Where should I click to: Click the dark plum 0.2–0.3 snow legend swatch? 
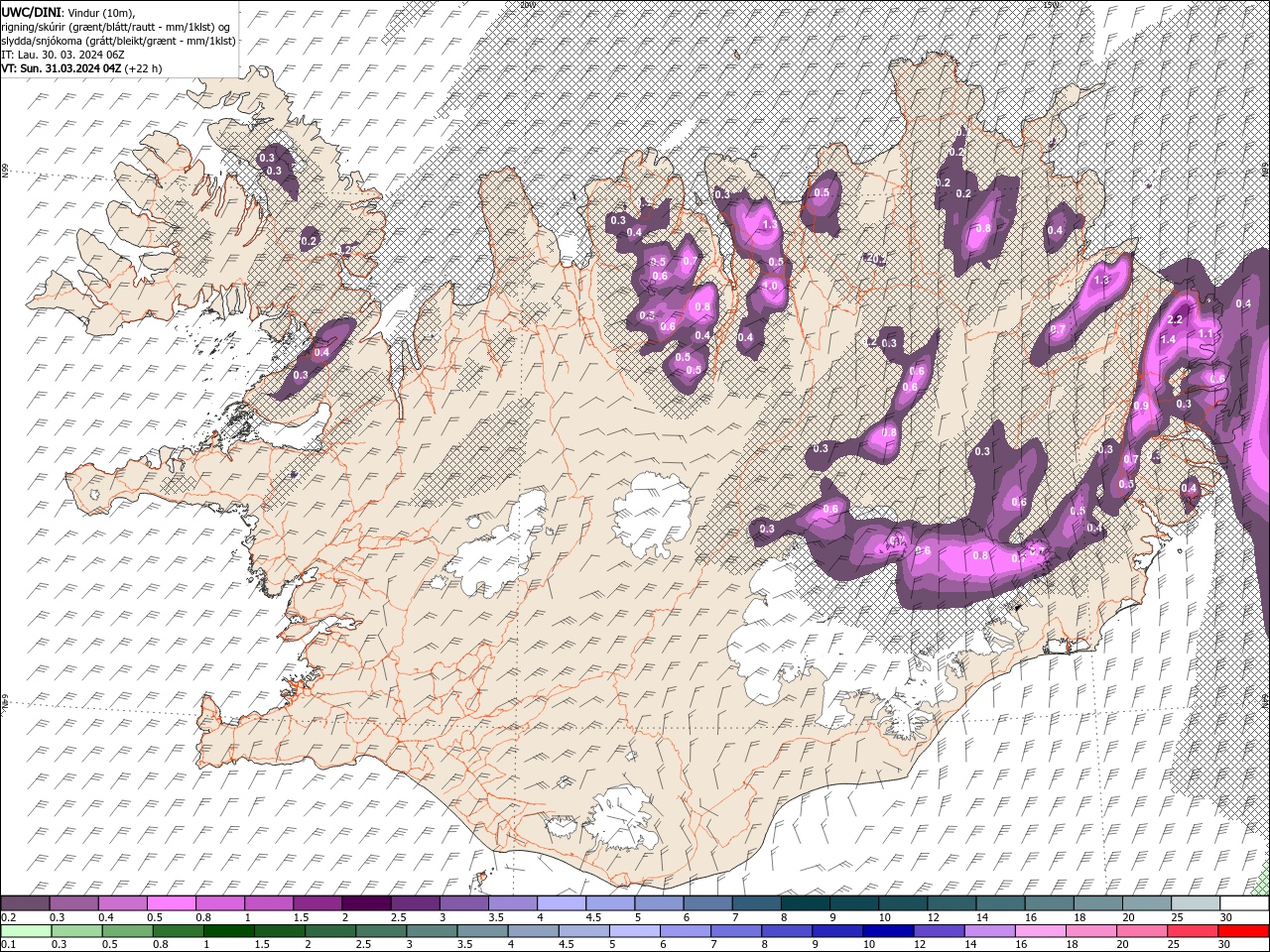click(25, 903)
